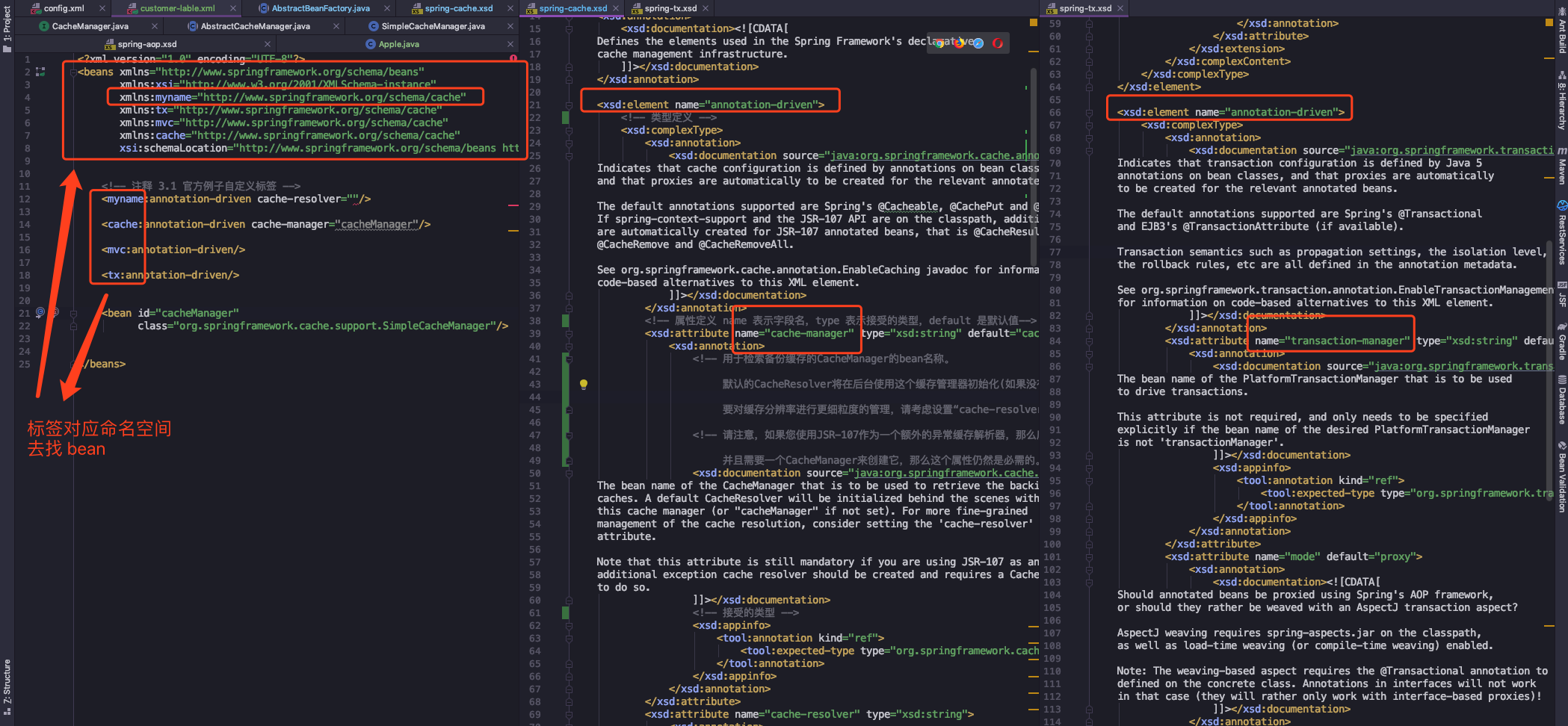Screen dimensions: 1568x726
Task: Click the red error indicator above the left editor
Action: pos(513,58)
